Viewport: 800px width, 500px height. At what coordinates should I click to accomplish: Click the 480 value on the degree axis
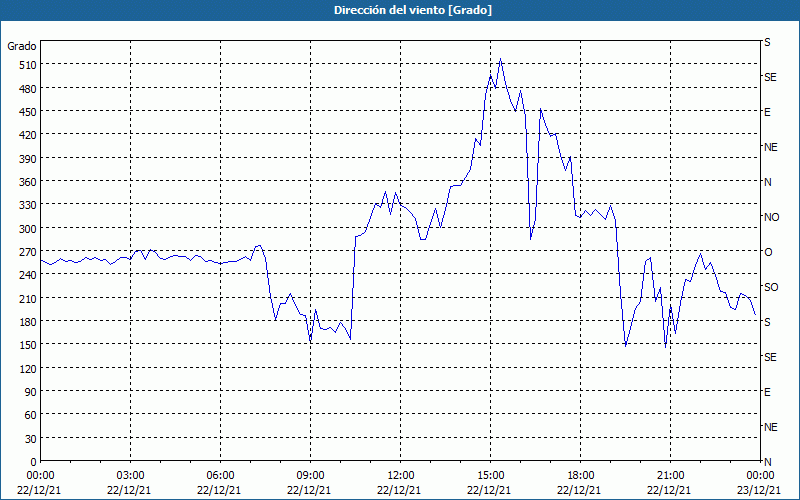(27, 89)
